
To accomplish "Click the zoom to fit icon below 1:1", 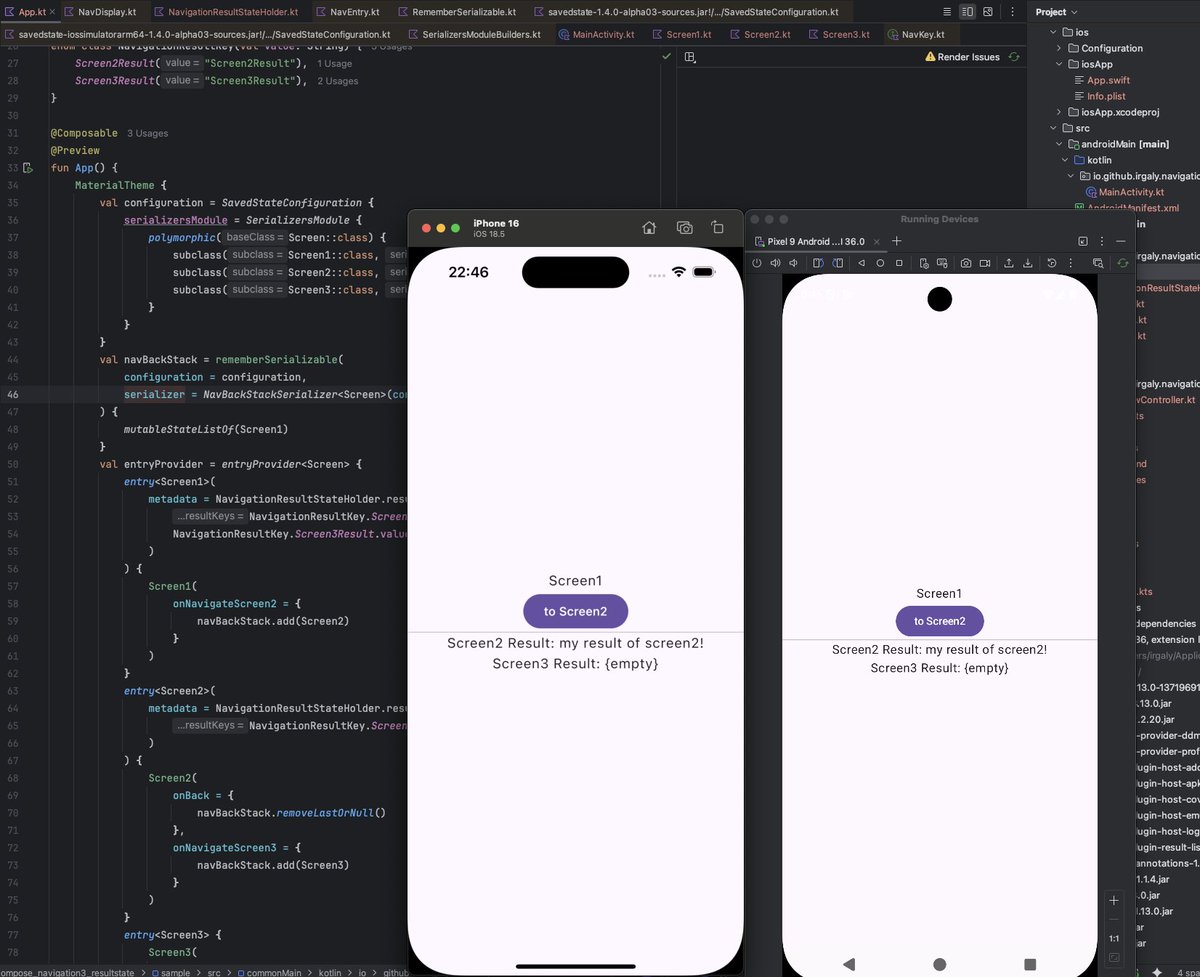I will (1114, 958).
